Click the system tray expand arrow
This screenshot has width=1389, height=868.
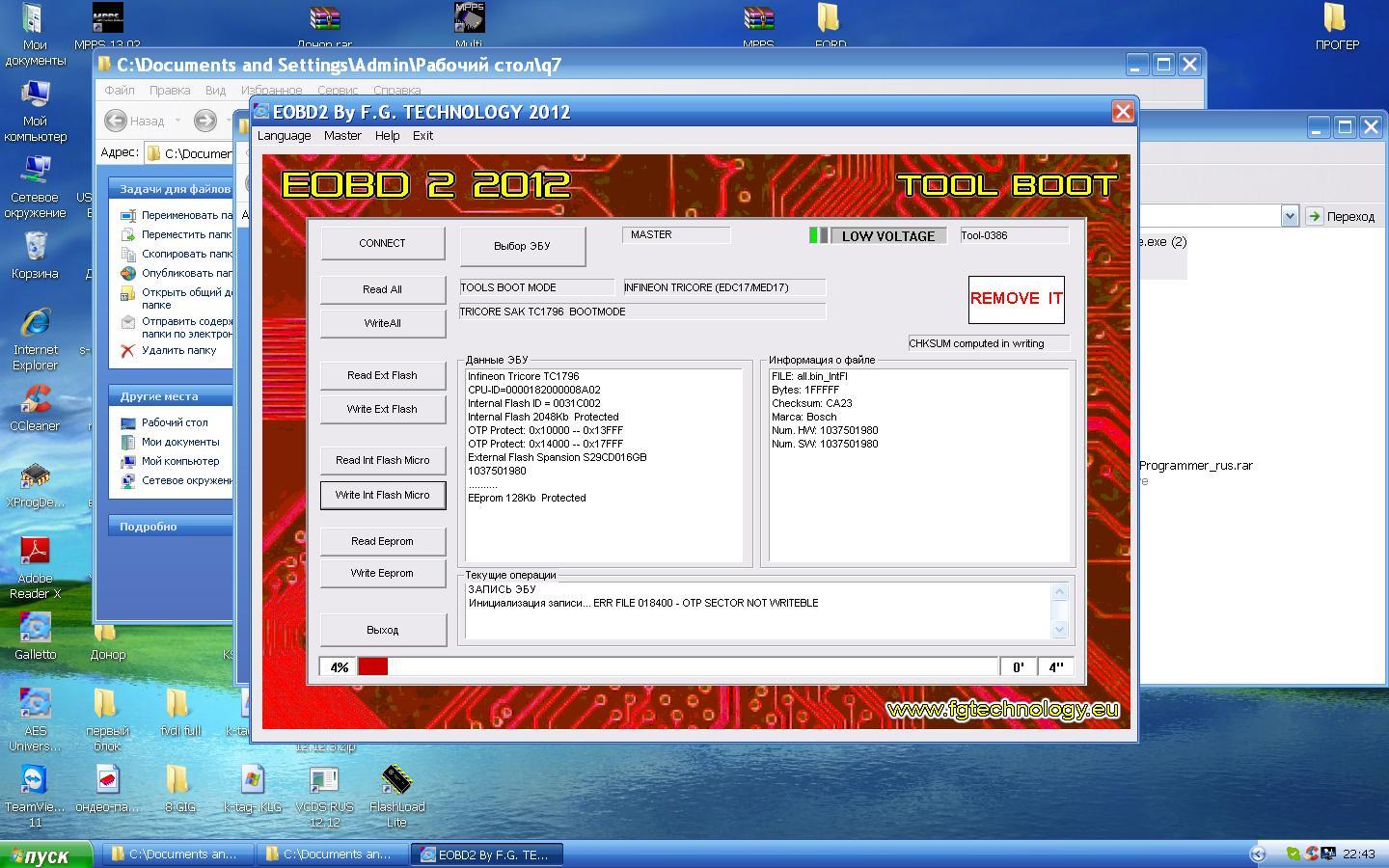[1257, 854]
